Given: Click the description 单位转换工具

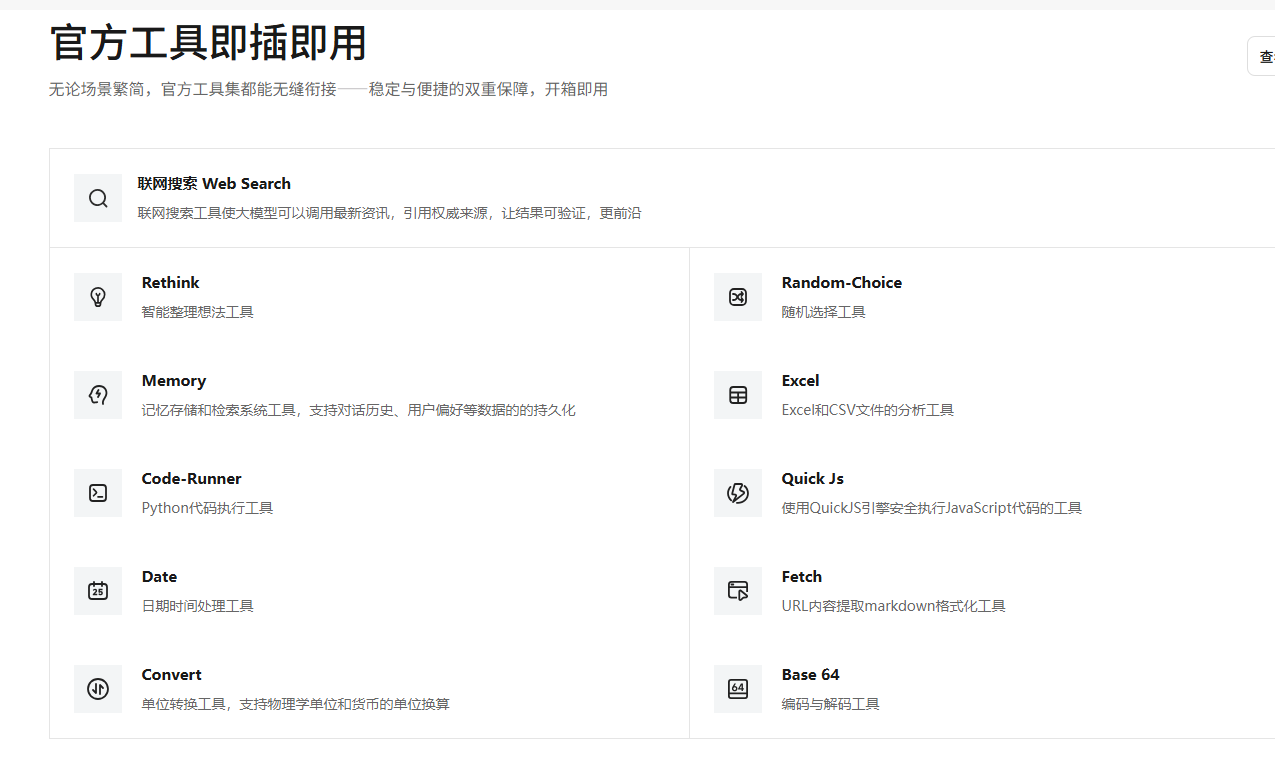Looking at the screenshot, I should pos(296,704).
